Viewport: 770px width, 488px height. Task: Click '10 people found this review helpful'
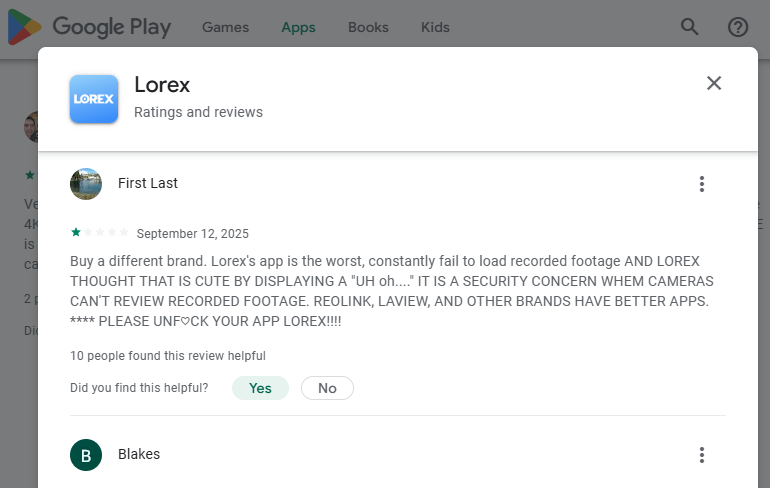coord(168,356)
